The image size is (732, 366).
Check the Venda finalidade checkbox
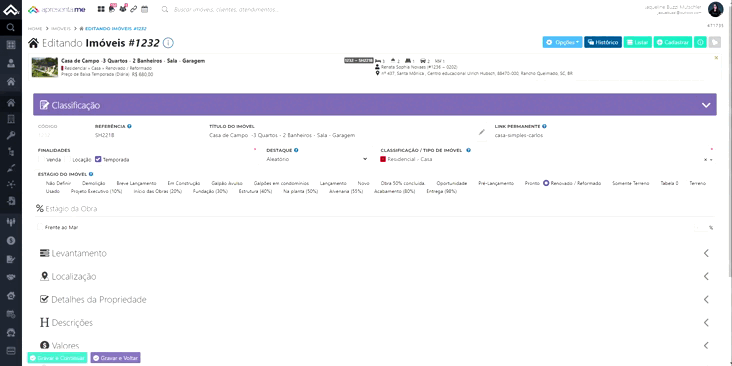click(41, 159)
